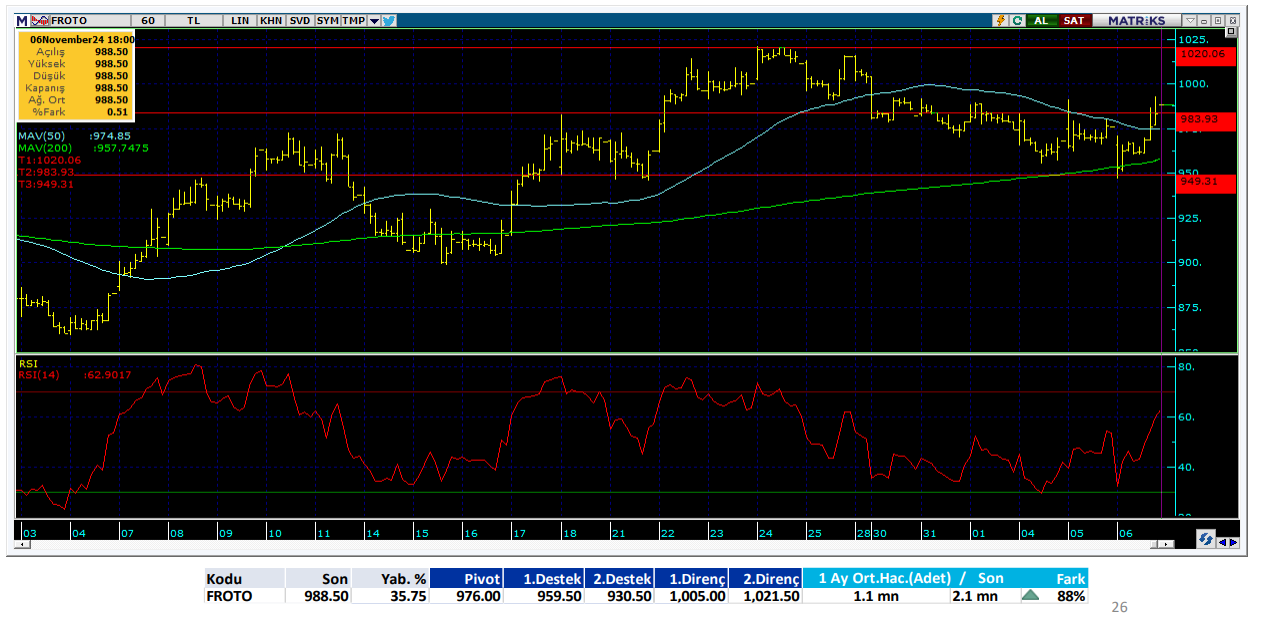
Task: Toggle the LIN linear scale option
Action: coord(240,20)
